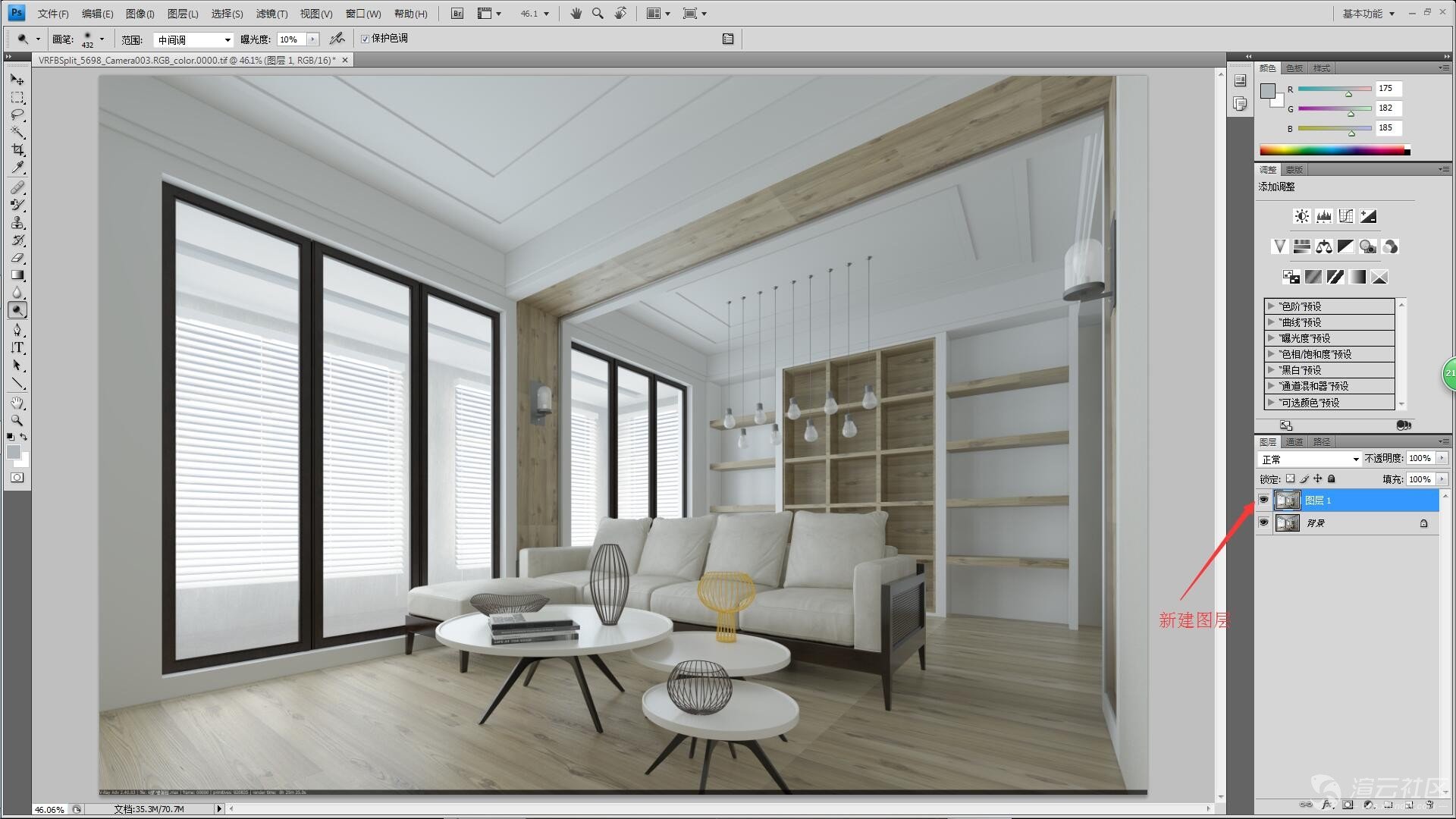1456x819 pixels.
Task: Click the B channel slider
Action: point(1335,129)
